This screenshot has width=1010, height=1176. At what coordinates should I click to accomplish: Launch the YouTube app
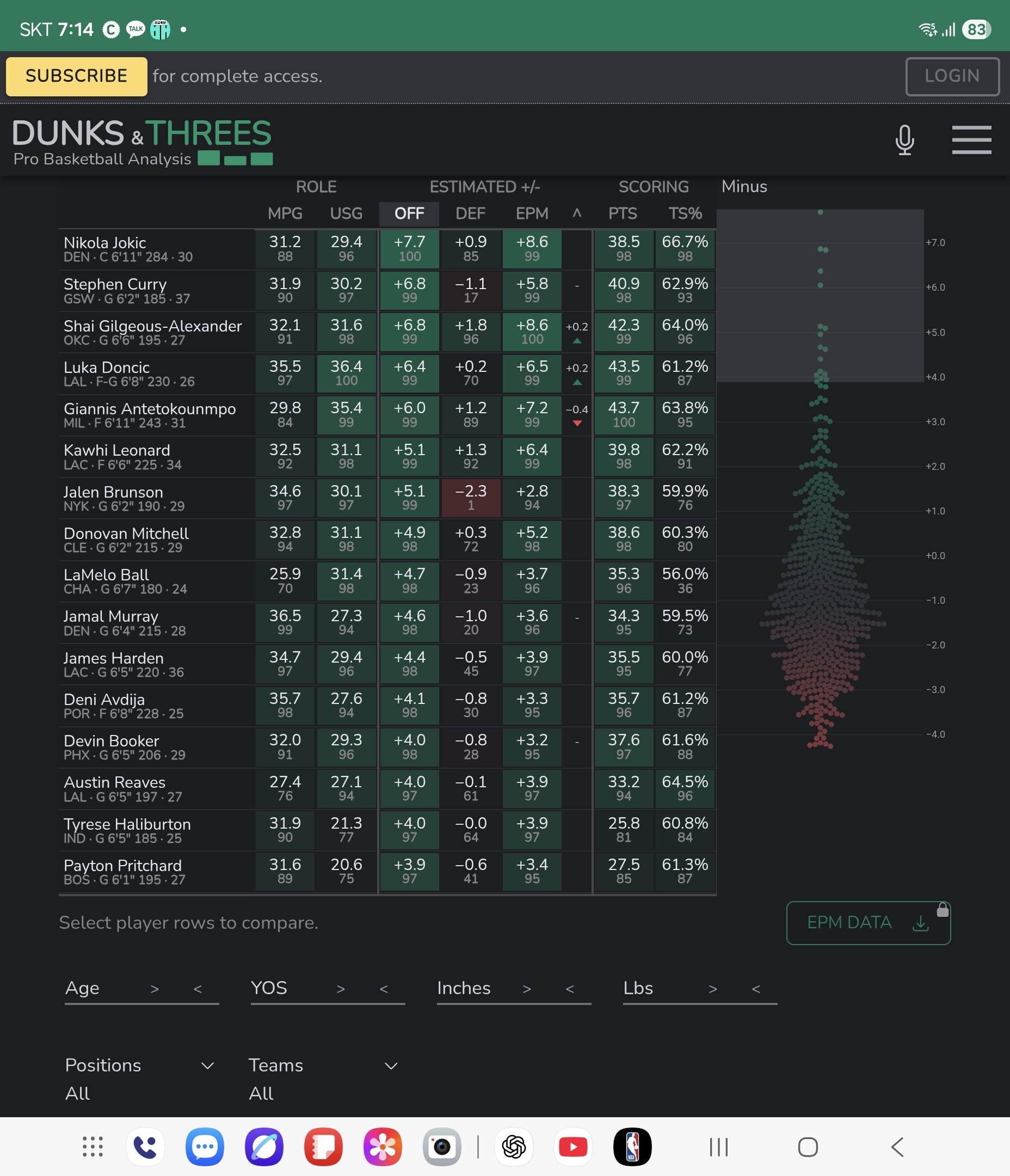click(573, 1147)
